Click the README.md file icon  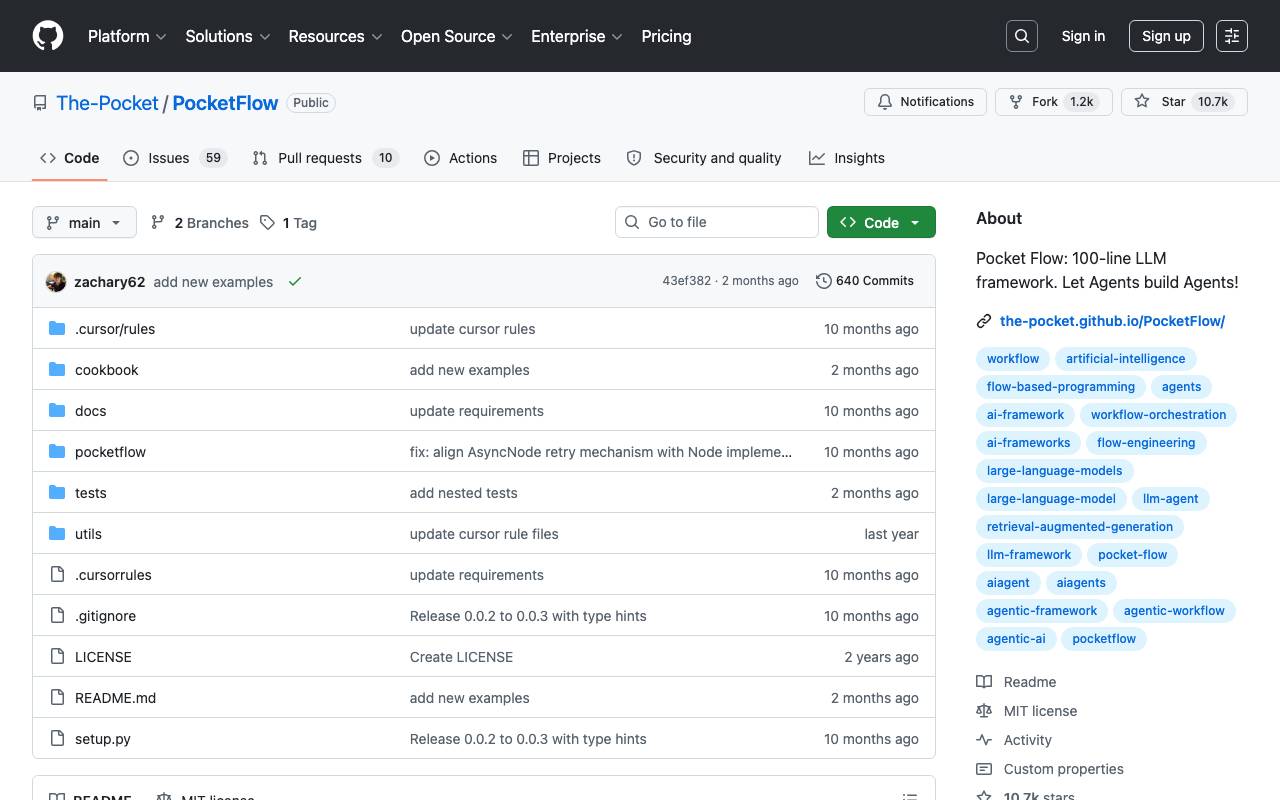click(x=57, y=698)
